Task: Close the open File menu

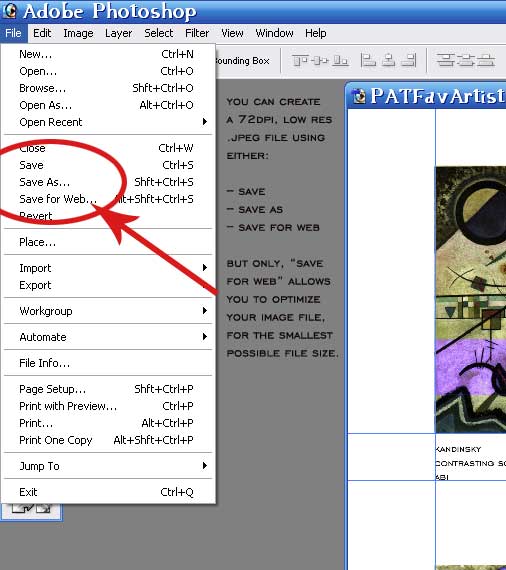Action: 13,33
